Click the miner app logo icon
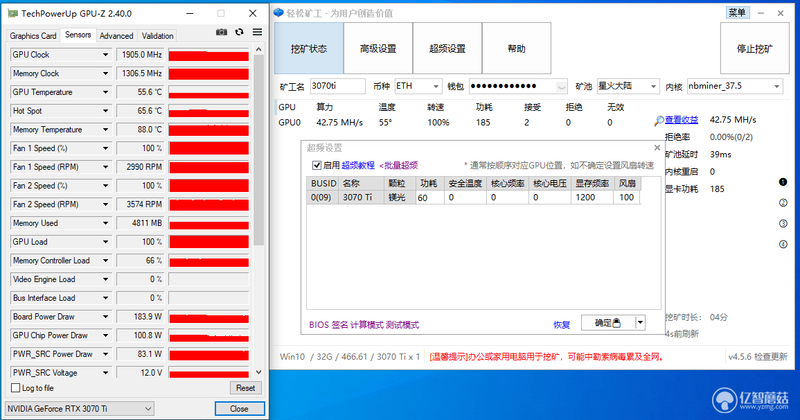Screen dimensions: 800x420 coord(279,12)
